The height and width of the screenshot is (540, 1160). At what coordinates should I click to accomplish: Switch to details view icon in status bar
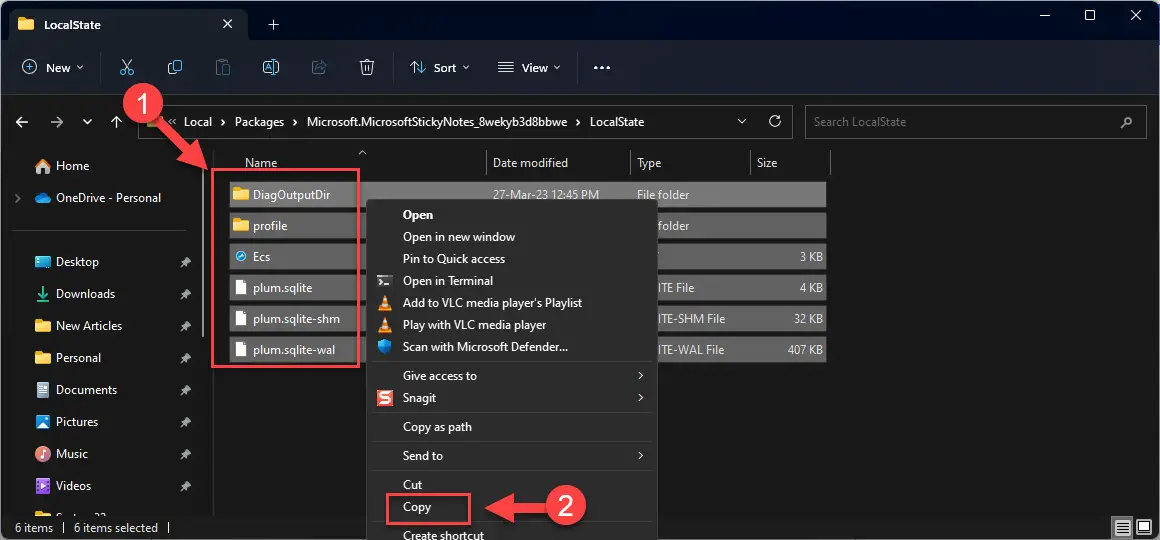tap(1123, 527)
